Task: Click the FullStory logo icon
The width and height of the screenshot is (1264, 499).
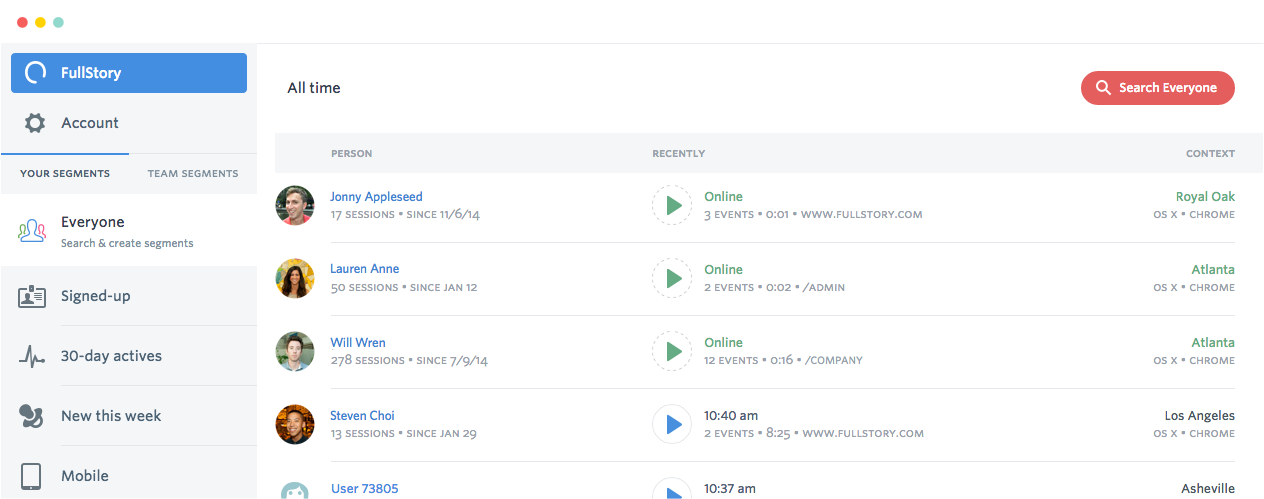Action: point(36,73)
